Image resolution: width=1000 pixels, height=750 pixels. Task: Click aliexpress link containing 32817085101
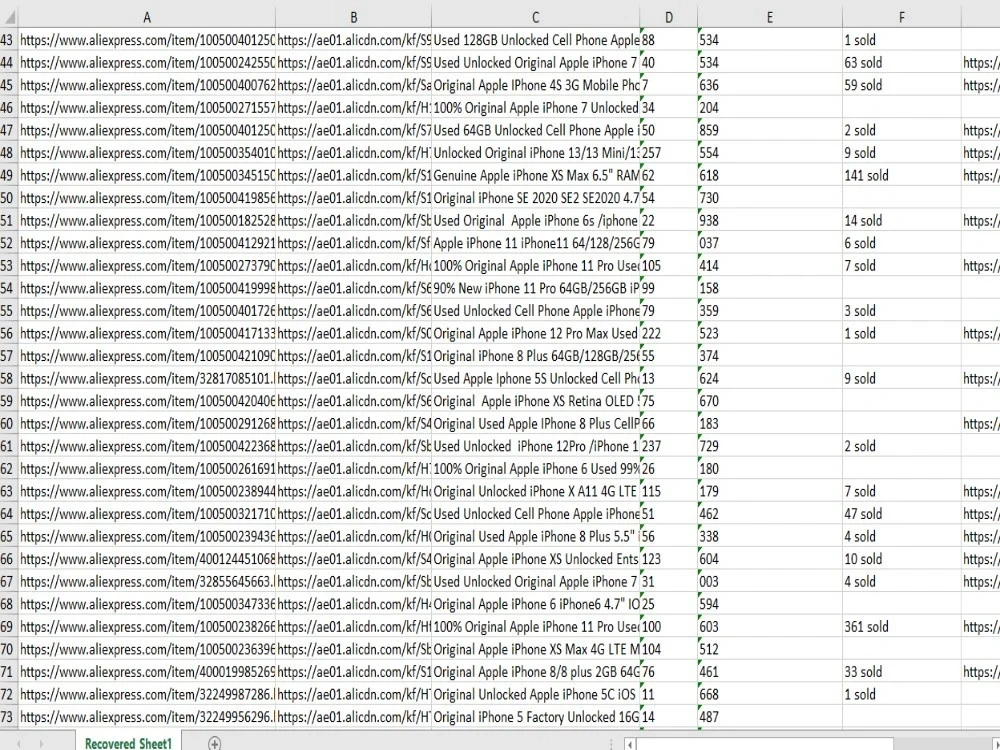point(147,378)
